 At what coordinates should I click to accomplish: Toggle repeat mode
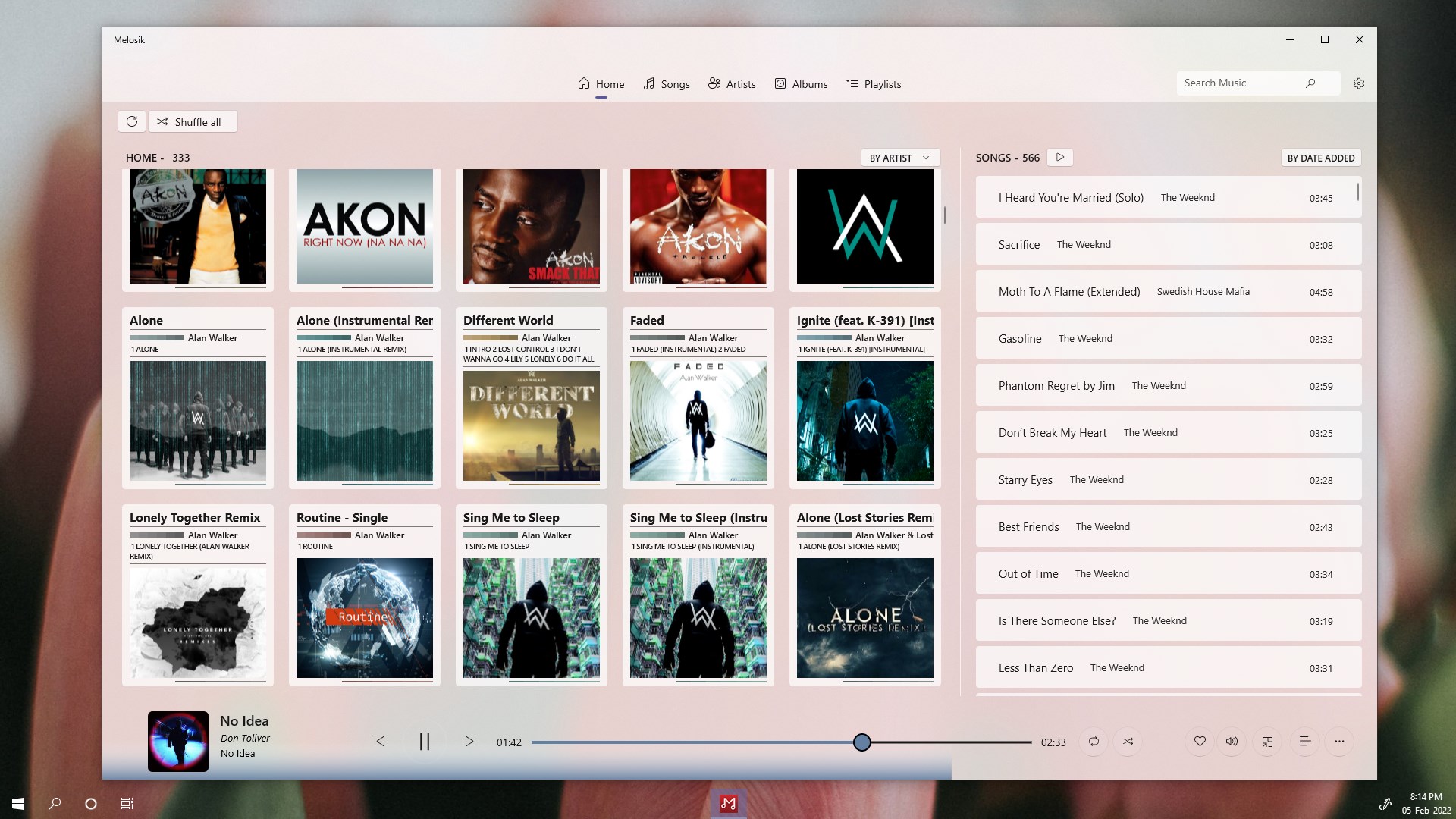click(1094, 742)
